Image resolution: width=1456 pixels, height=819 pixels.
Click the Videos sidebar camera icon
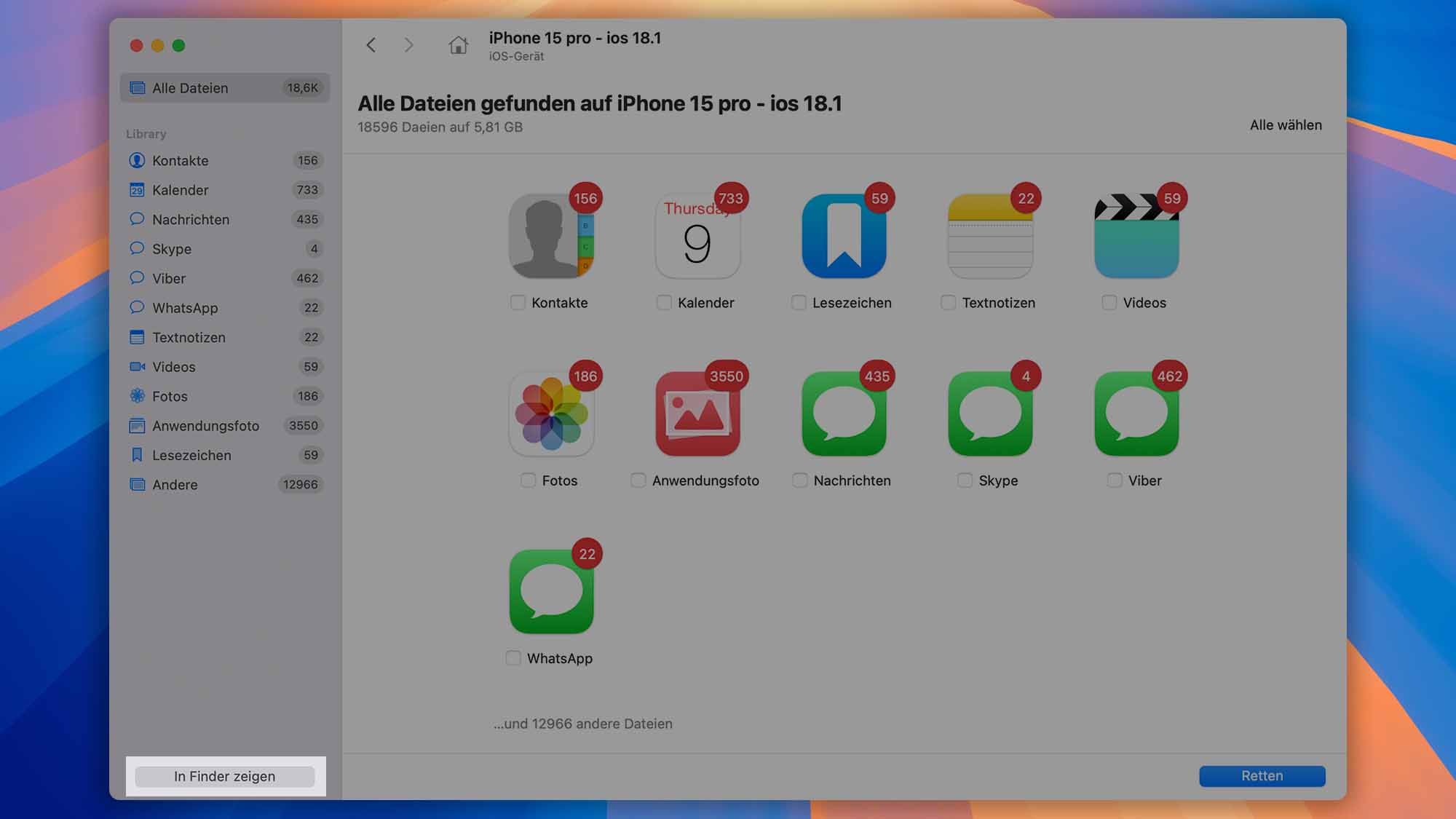[137, 367]
